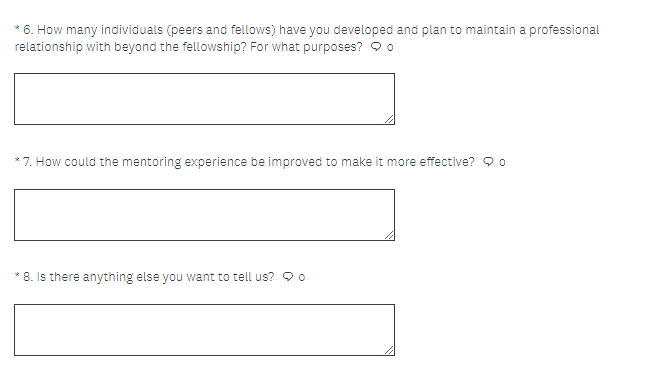This screenshot has height=376, width=667.
Task: Open comments bubble on question 6
Action: (x=376, y=46)
